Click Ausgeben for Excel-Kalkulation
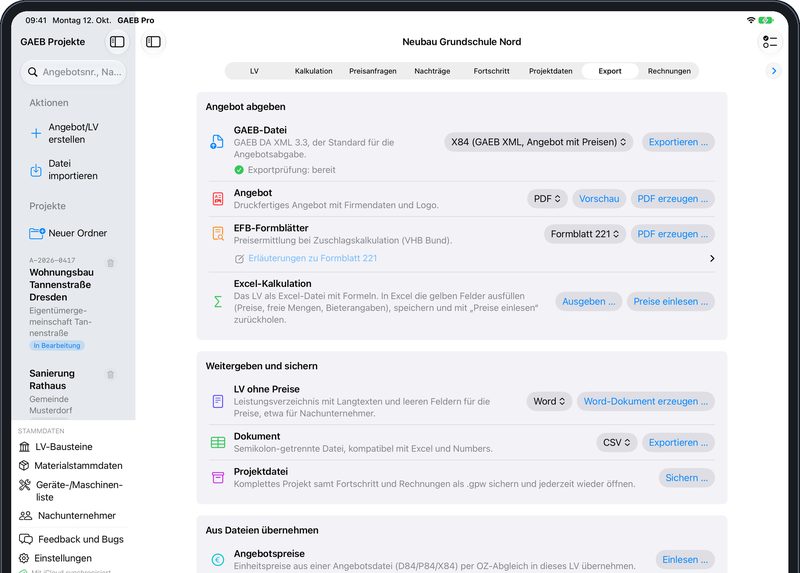 pos(589,302)
